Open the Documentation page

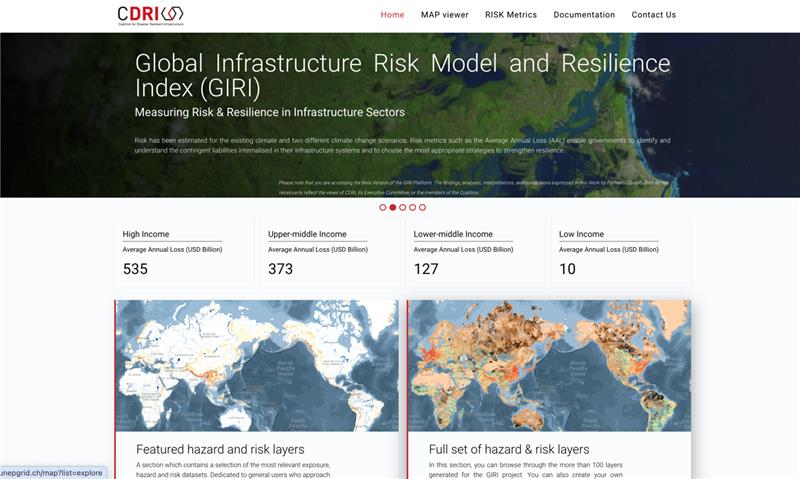[584, 15]
